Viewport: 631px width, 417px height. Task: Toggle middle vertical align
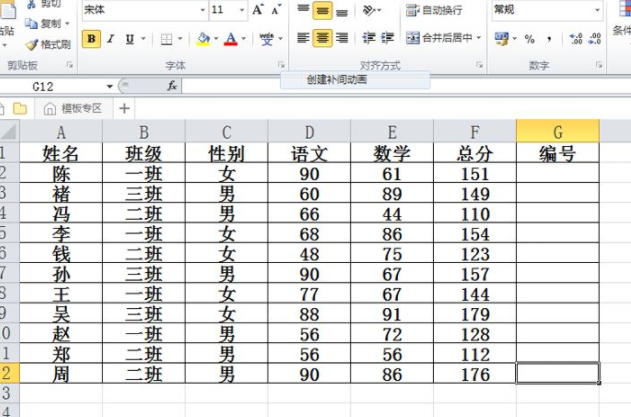pos(322,10)
